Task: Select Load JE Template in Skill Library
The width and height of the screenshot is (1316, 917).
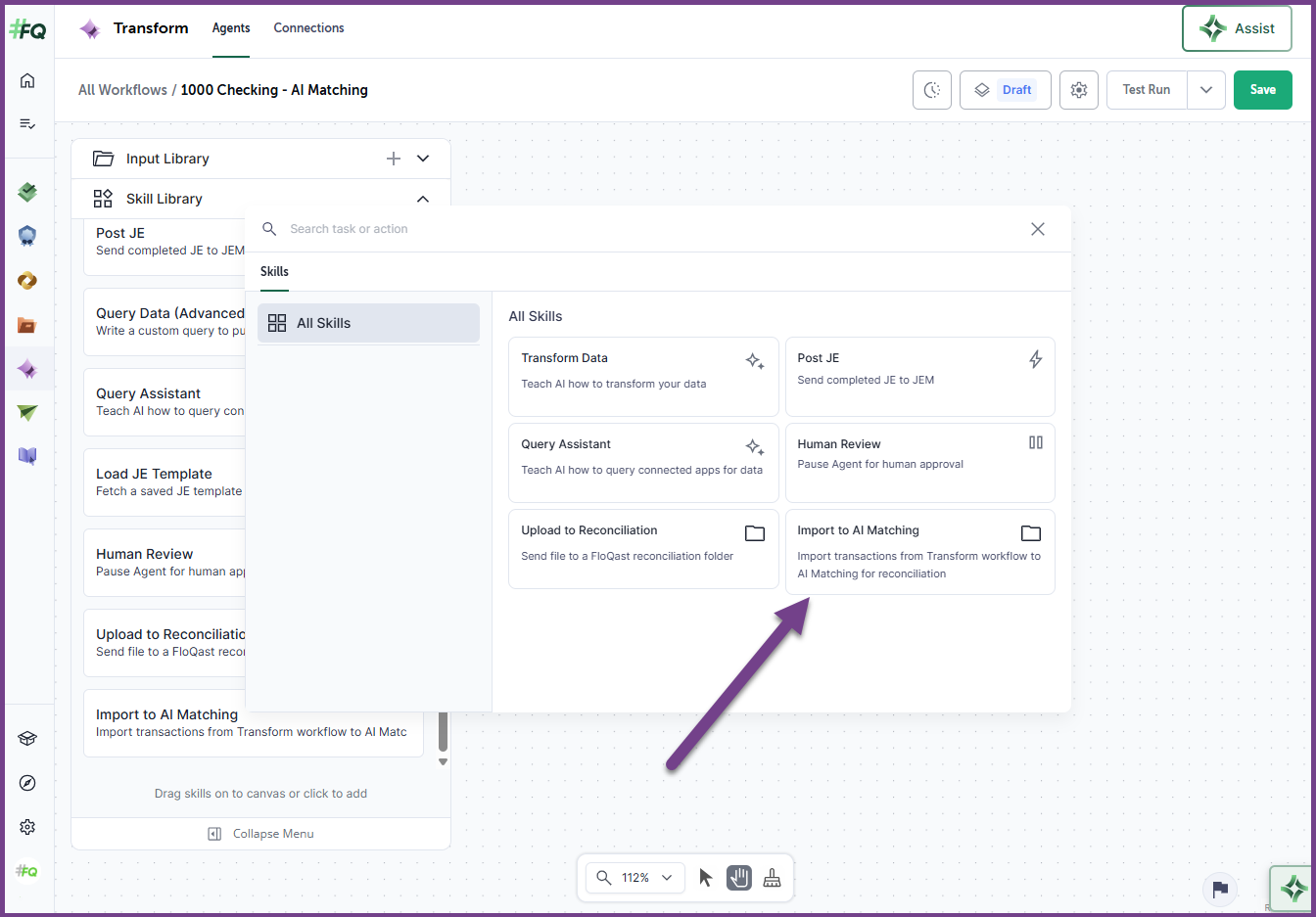Action: click(x=164, y=482)
